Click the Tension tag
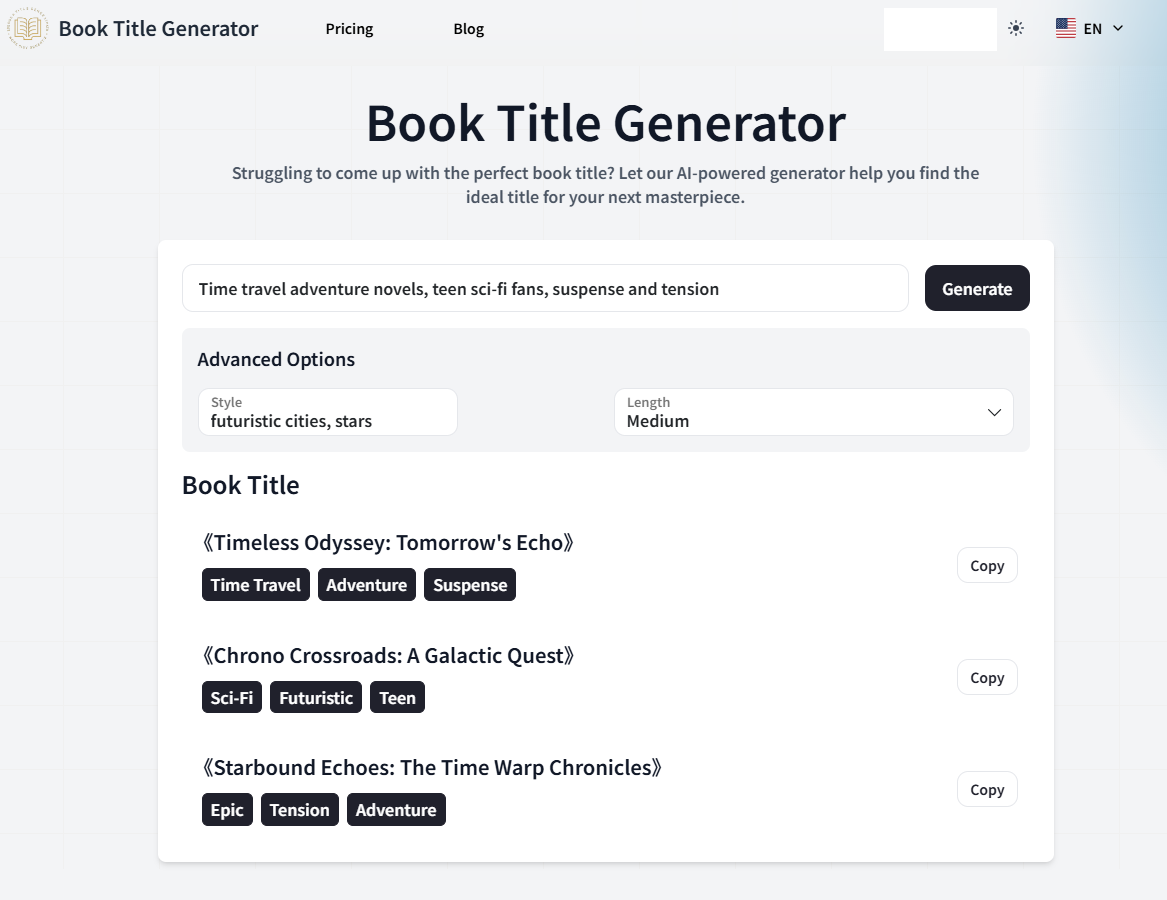Image resolution: width=1167 pixels, height=900 pixels. click(x=299, y=809)
